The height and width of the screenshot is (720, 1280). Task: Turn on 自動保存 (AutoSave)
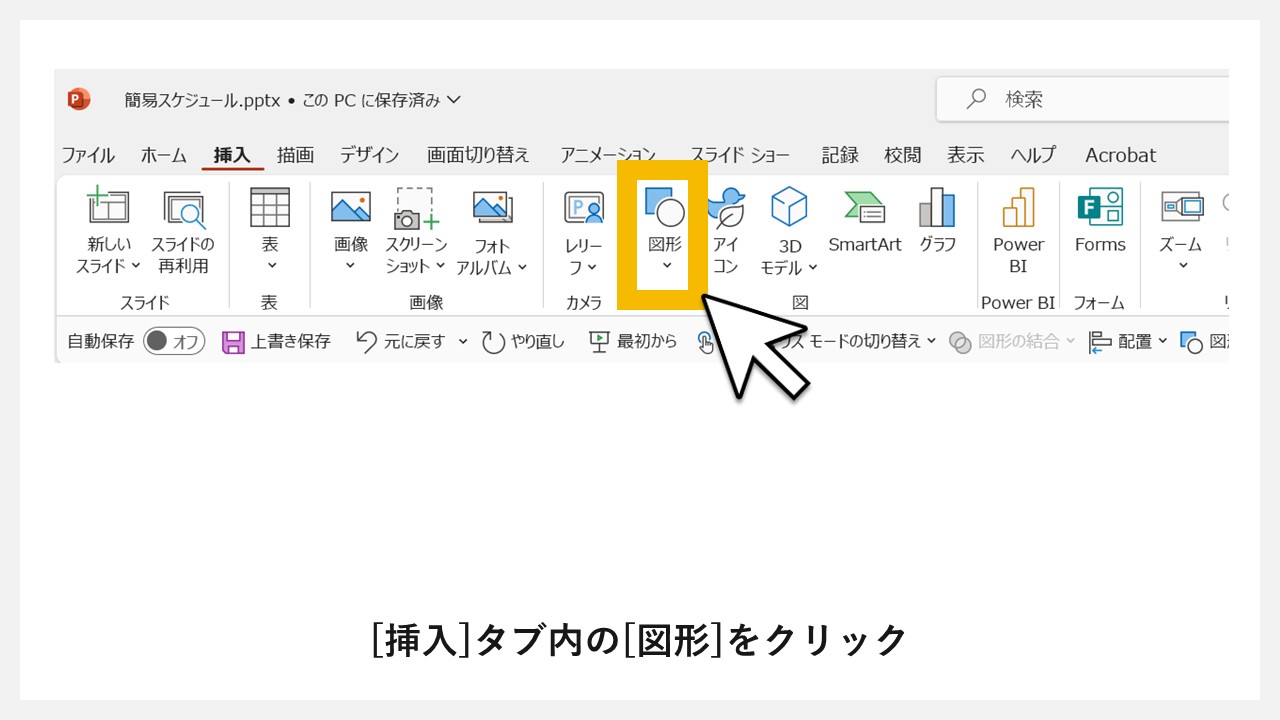(x=173, y=340)
